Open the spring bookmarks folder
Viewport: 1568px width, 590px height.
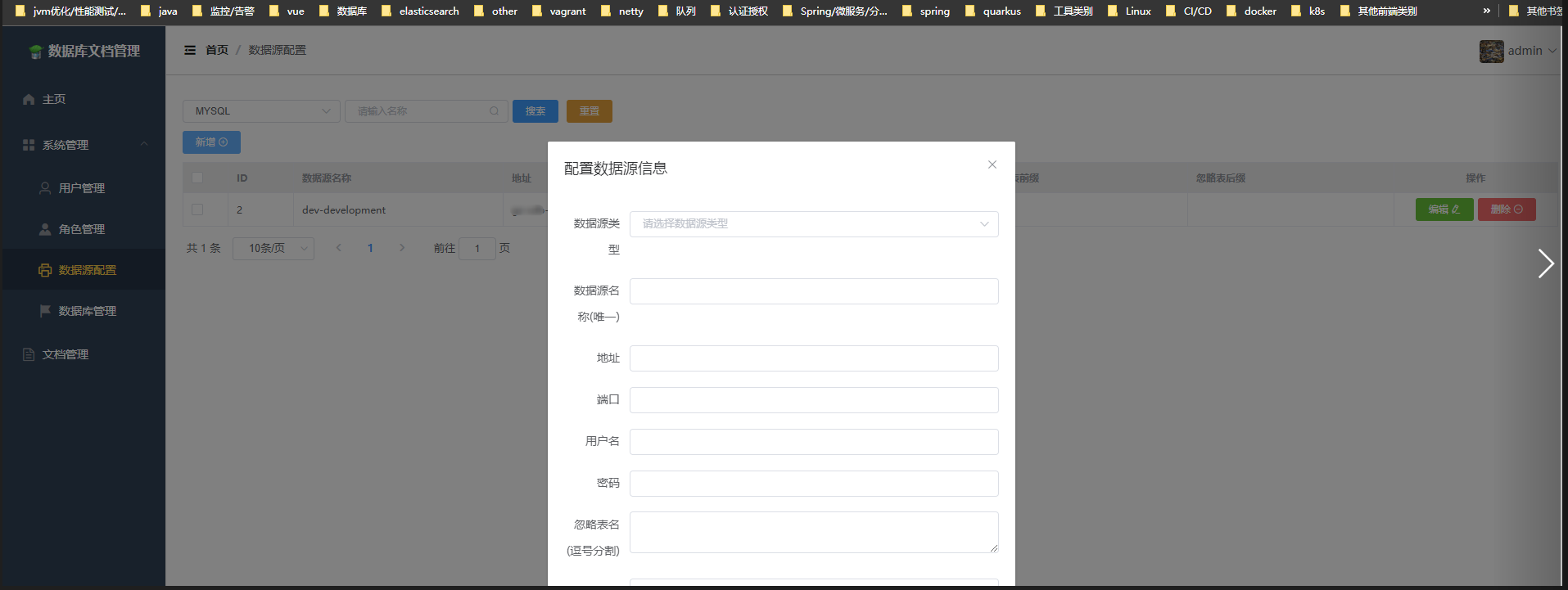926,11
